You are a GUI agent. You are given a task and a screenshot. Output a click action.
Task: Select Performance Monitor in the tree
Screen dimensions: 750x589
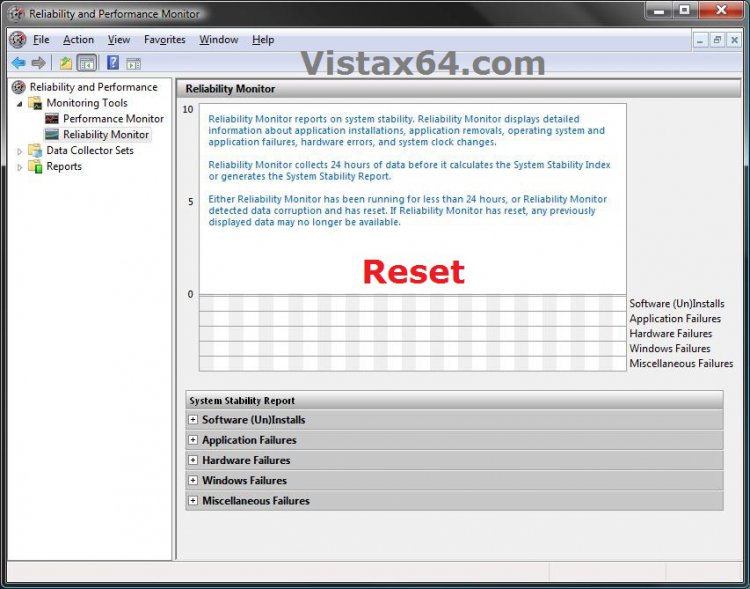[113, 118]
